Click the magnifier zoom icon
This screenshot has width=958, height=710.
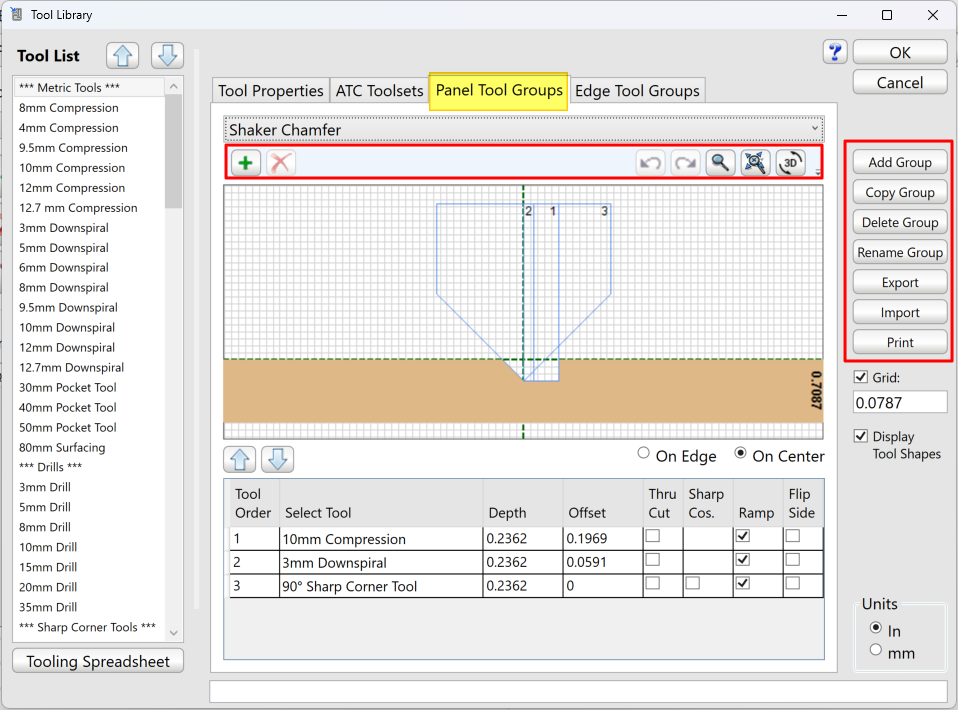click(719, 163)
